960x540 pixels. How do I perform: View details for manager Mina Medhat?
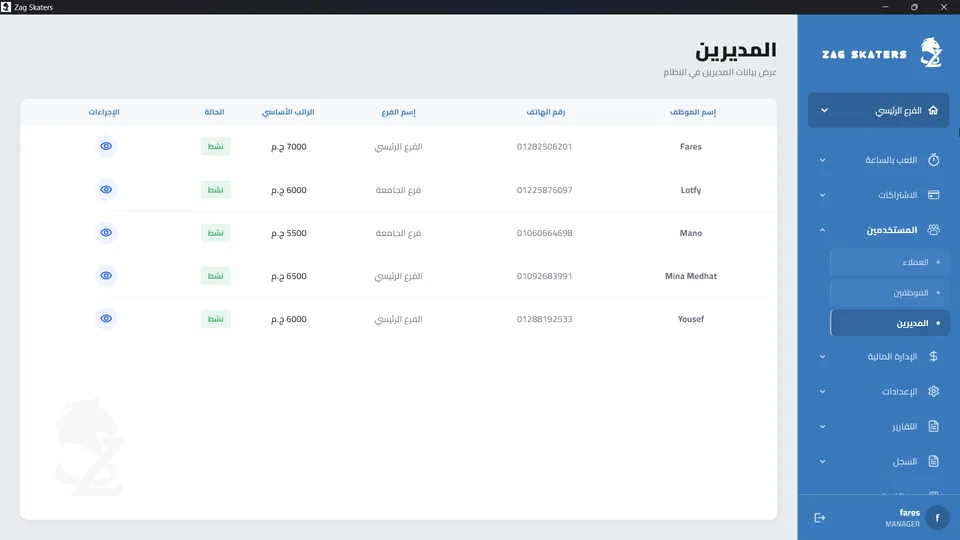106,276
